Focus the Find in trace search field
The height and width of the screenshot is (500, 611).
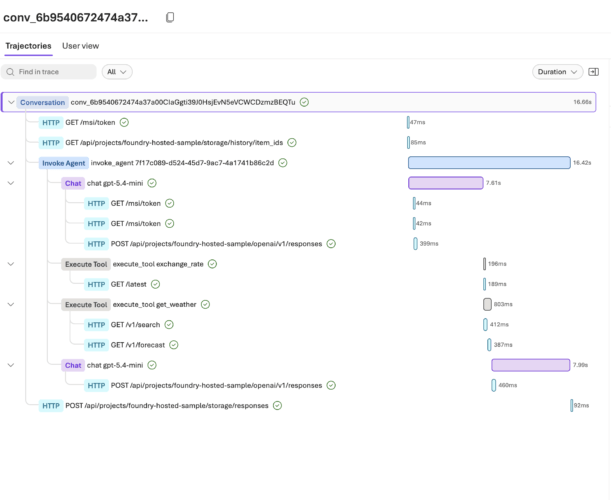(49, 72)
